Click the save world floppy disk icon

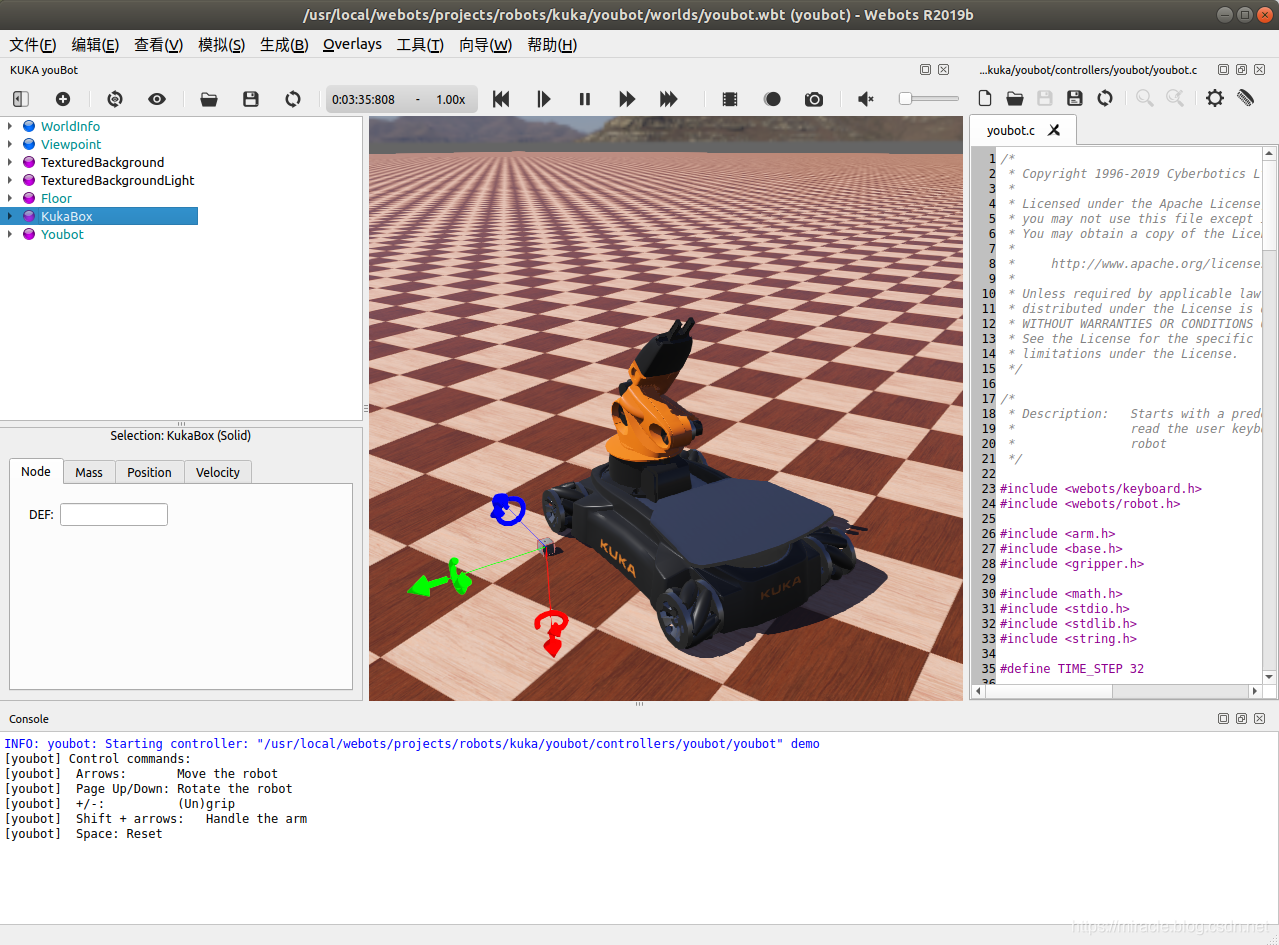(251, 99)
